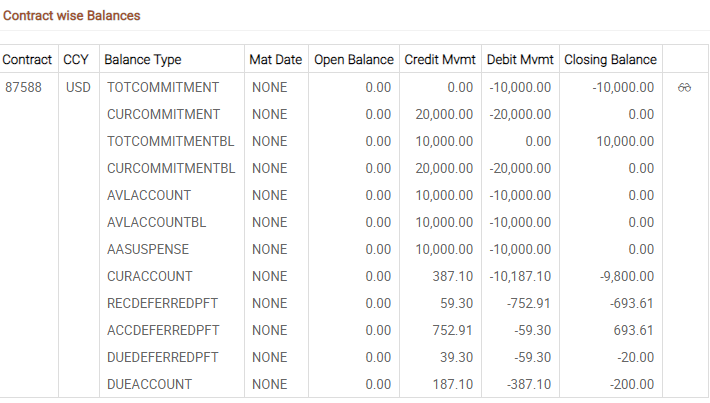Click the Contract column header

(28, 60)
